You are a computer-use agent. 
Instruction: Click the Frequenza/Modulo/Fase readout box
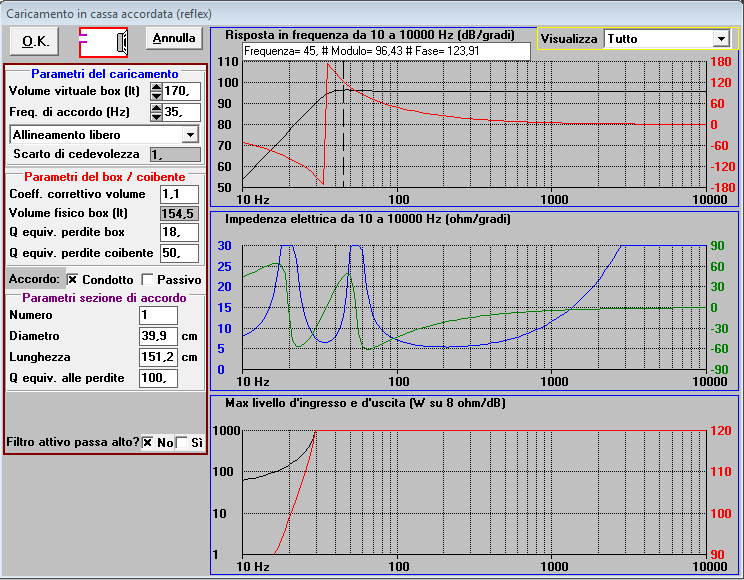coord(386,51)
